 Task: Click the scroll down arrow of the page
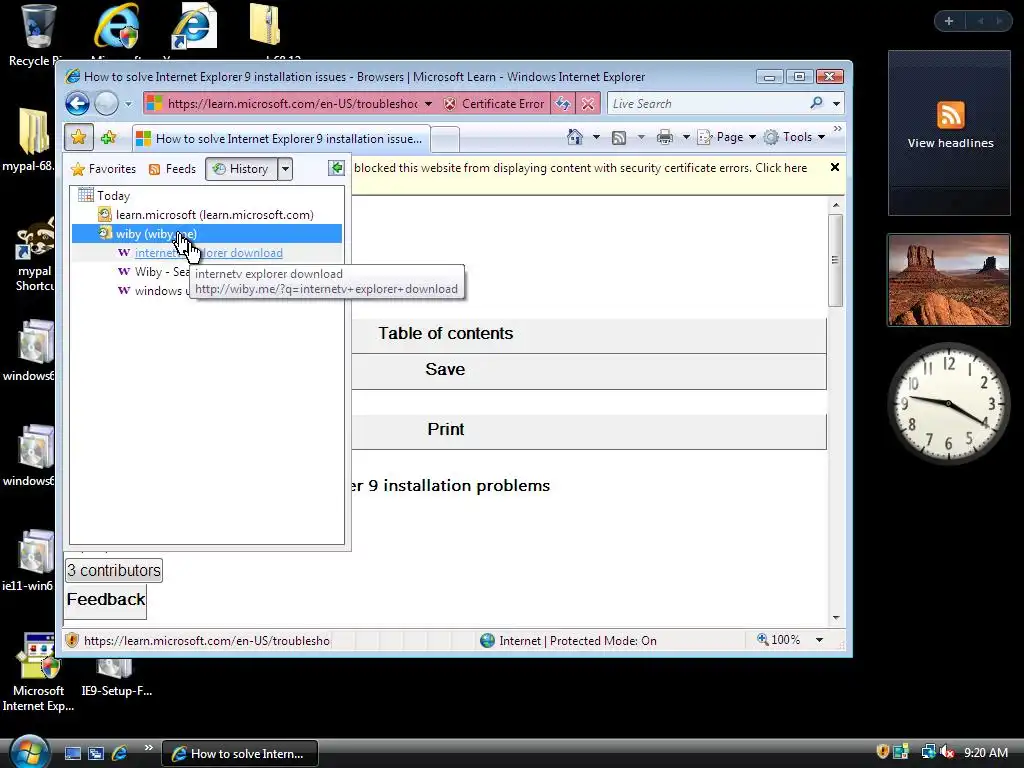[x=835, y=618]
